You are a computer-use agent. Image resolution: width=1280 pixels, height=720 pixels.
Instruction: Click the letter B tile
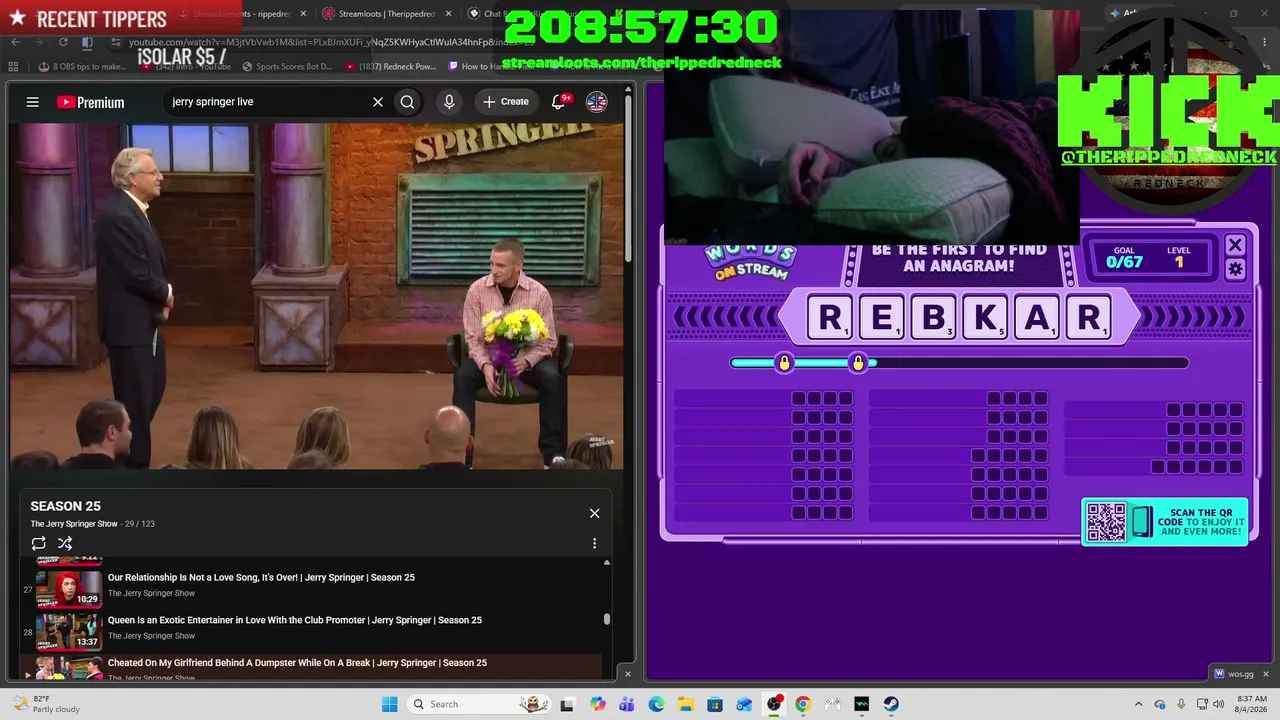point(933,317)
